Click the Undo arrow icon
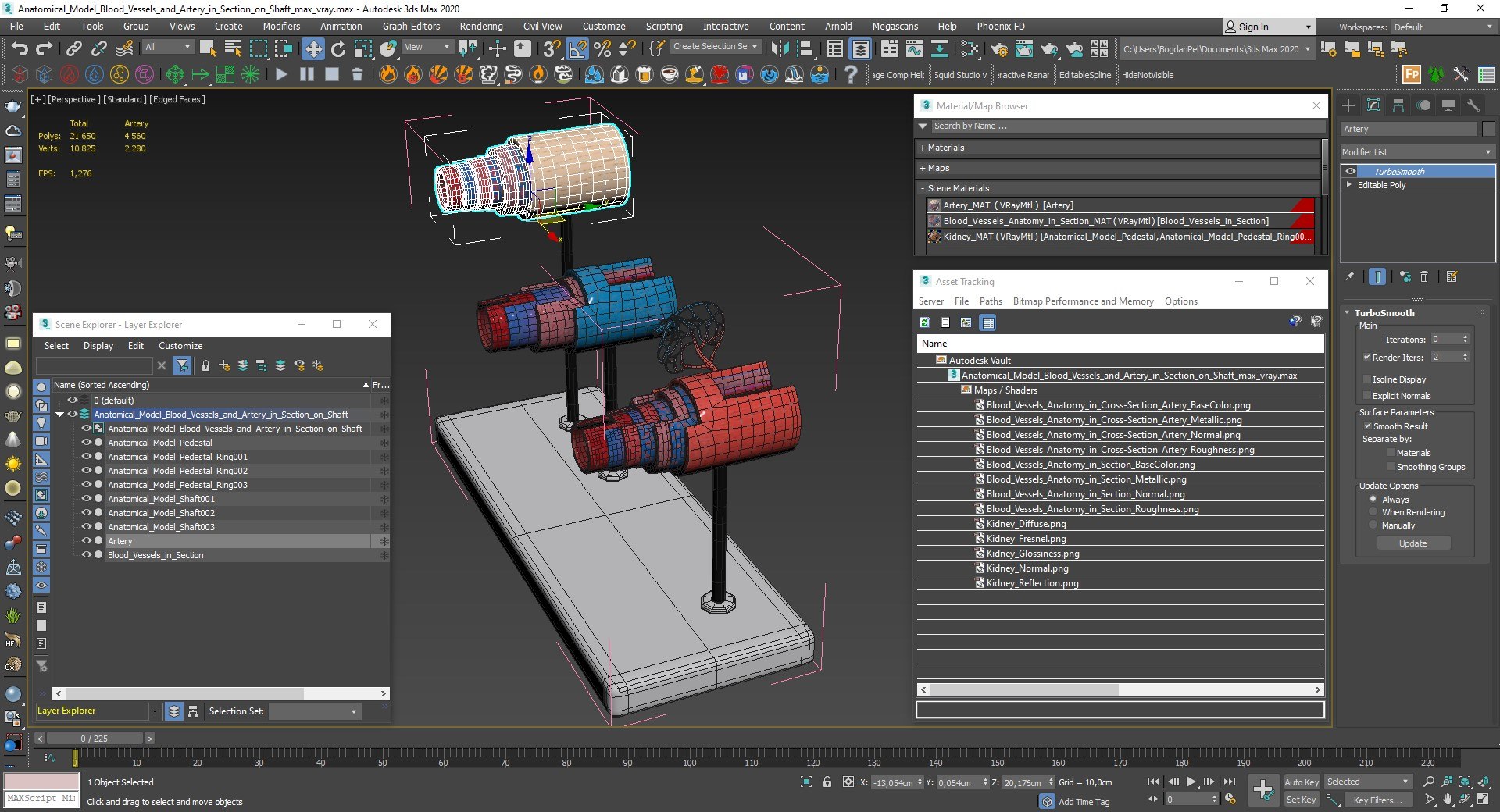The image size is (1500, 812). (19, 49)
